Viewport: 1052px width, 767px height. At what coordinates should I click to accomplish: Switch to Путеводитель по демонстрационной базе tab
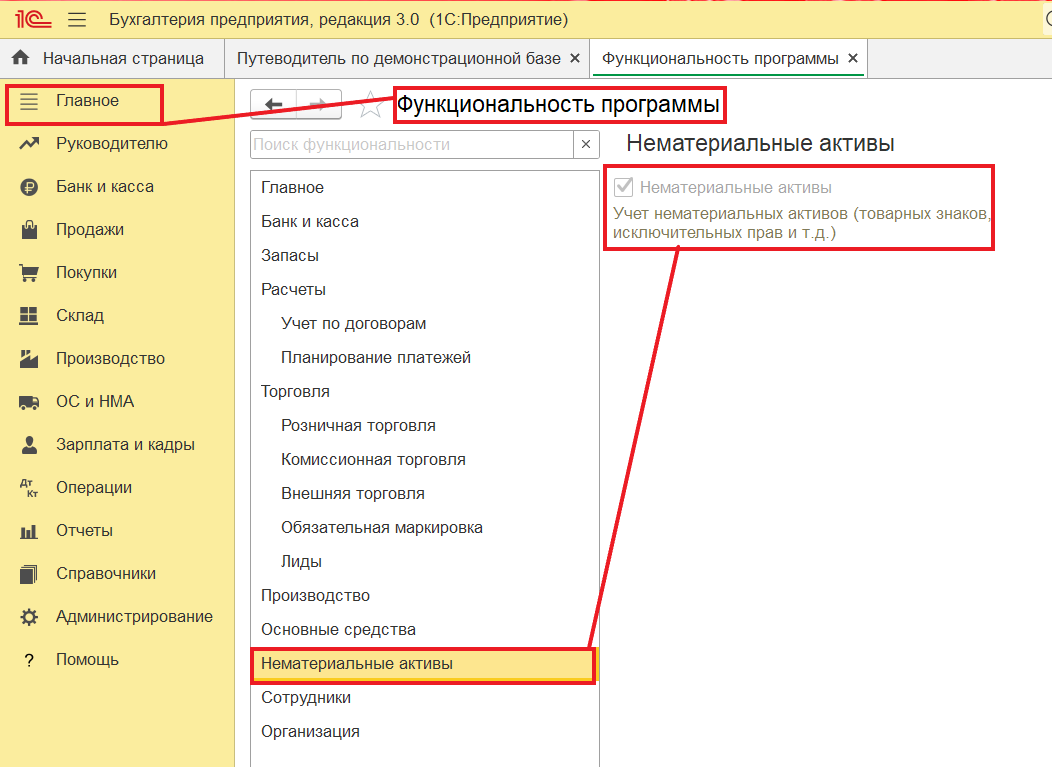click(x=407, y=58)
